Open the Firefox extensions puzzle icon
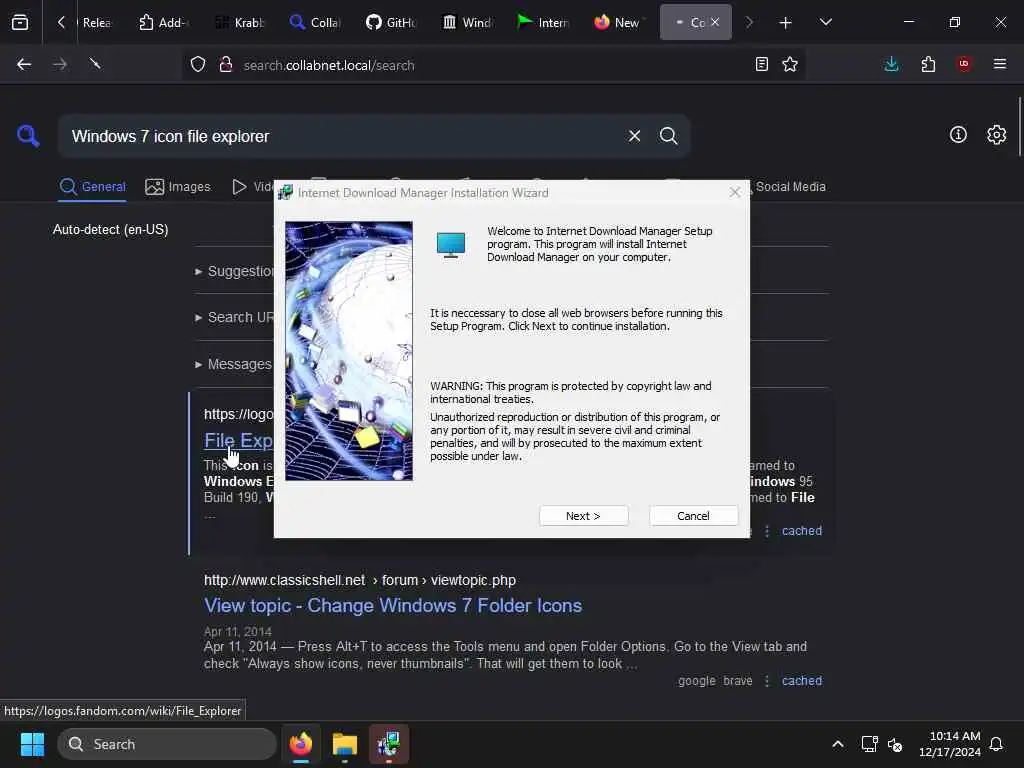Image resolution: width=1024 pixels, height=768 pixels. (x=928, y=64)
